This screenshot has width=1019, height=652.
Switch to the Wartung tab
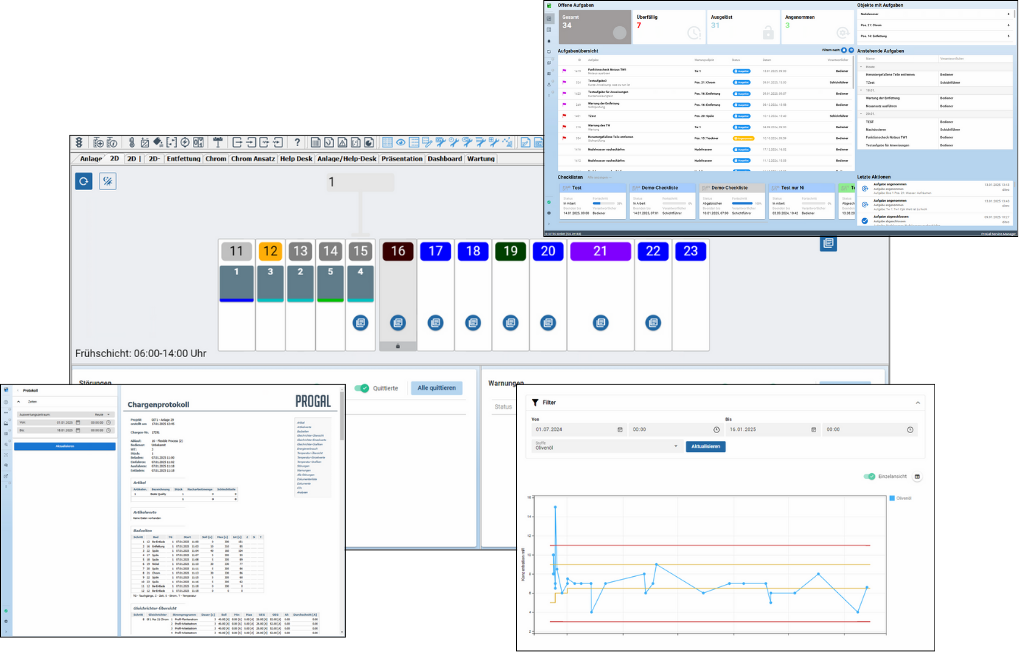(x=481, y=159)
